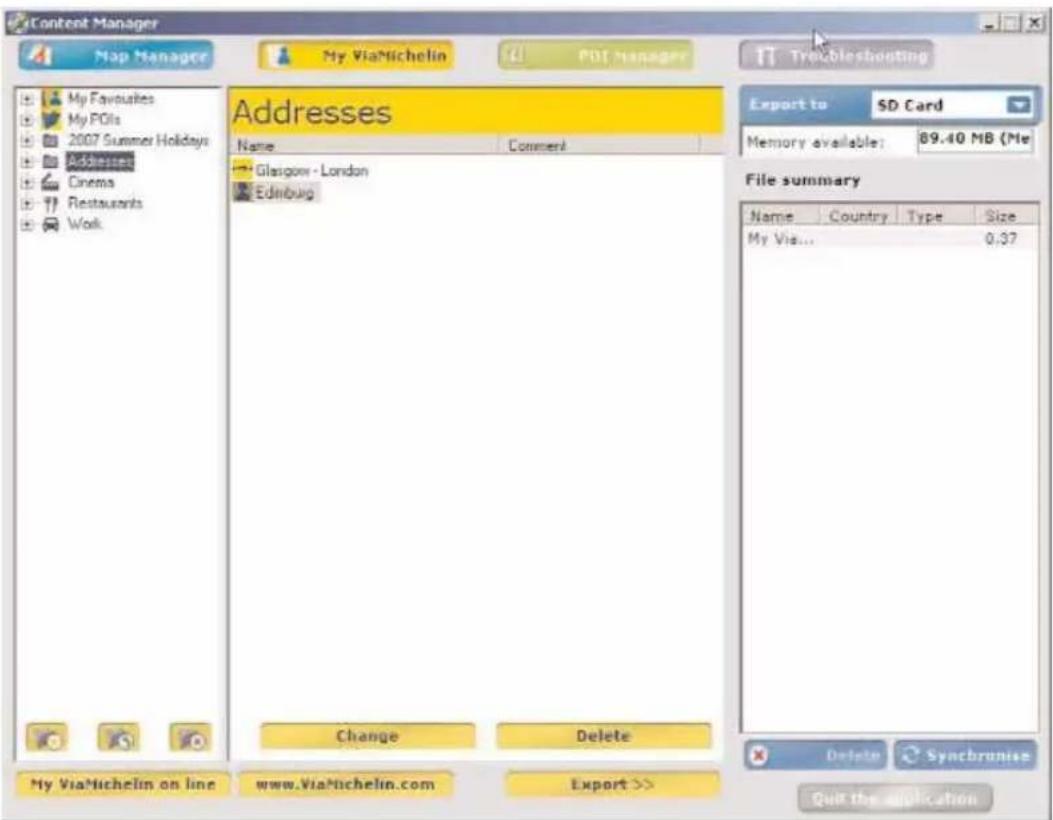Select the My Via... file summary row
The image size is (1053, 820).
tap(890, 238)
